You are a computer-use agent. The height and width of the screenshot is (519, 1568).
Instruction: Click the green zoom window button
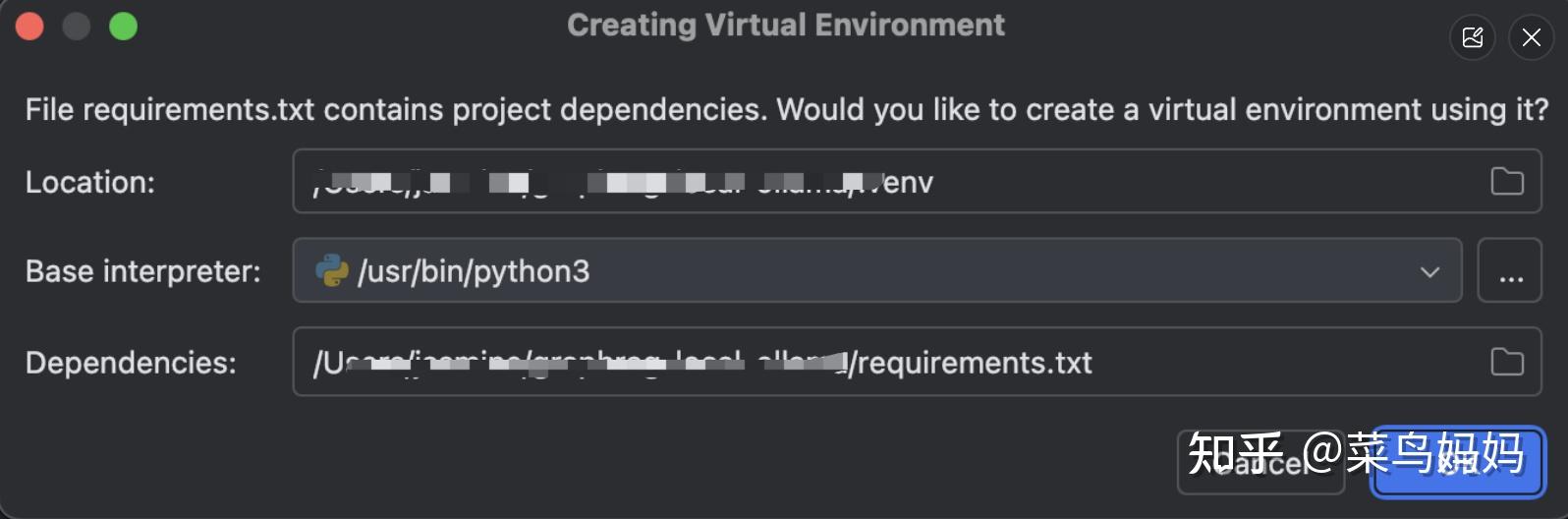coord(123,27)
